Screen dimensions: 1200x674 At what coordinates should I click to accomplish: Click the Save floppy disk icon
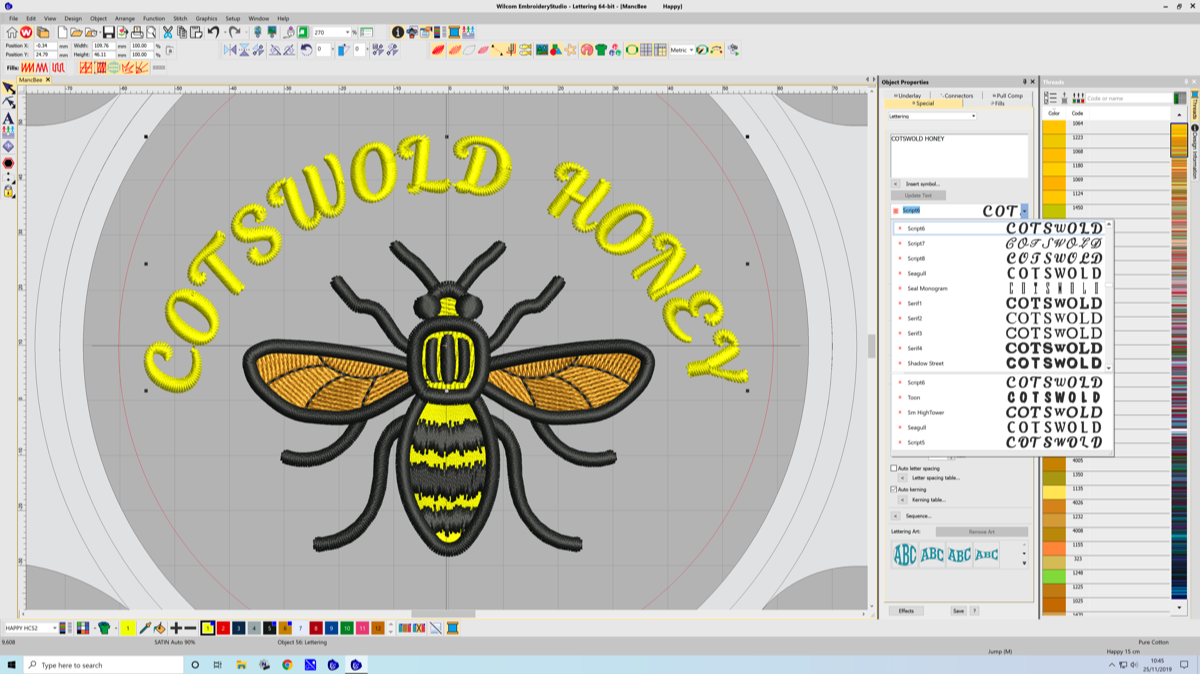tap(108, 32)
